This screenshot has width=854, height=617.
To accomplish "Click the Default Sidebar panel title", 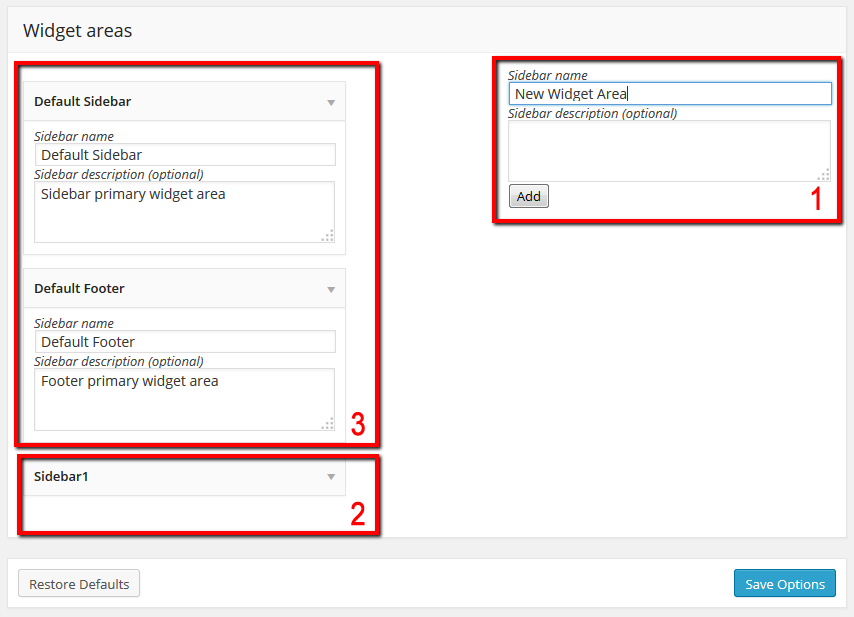I will click(83, 102).
